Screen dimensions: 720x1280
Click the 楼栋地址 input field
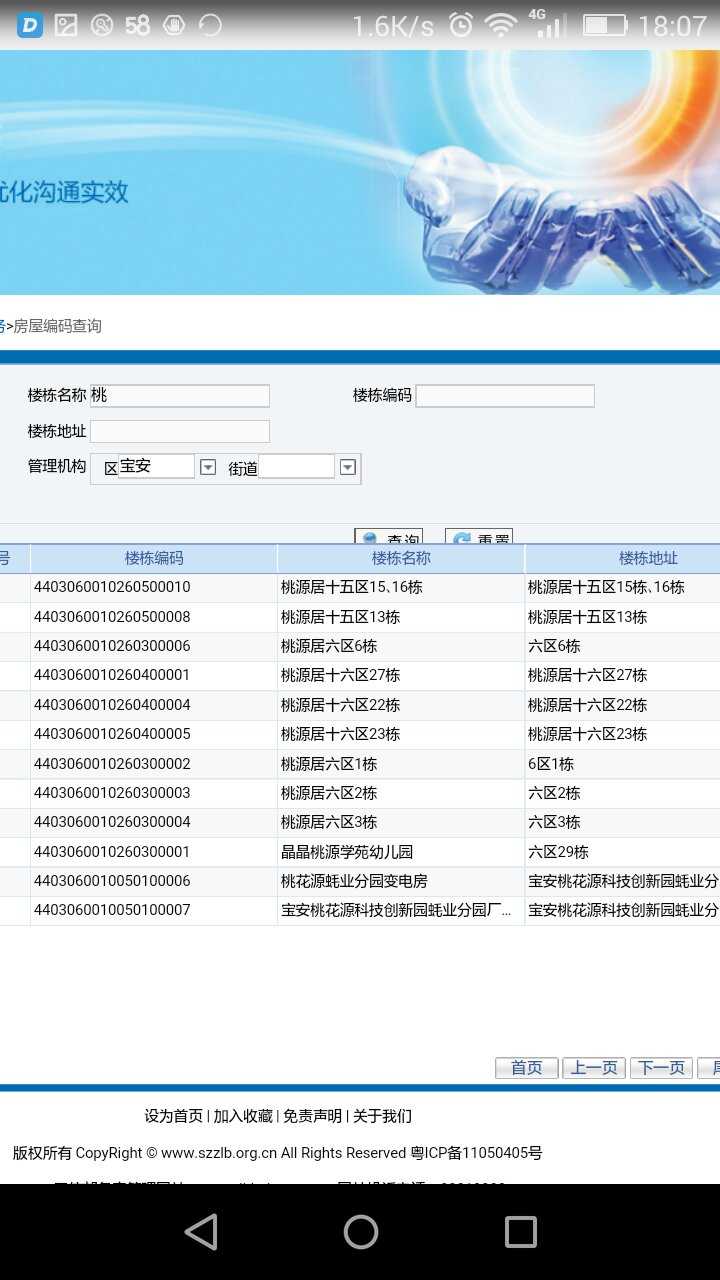(180, 432)
